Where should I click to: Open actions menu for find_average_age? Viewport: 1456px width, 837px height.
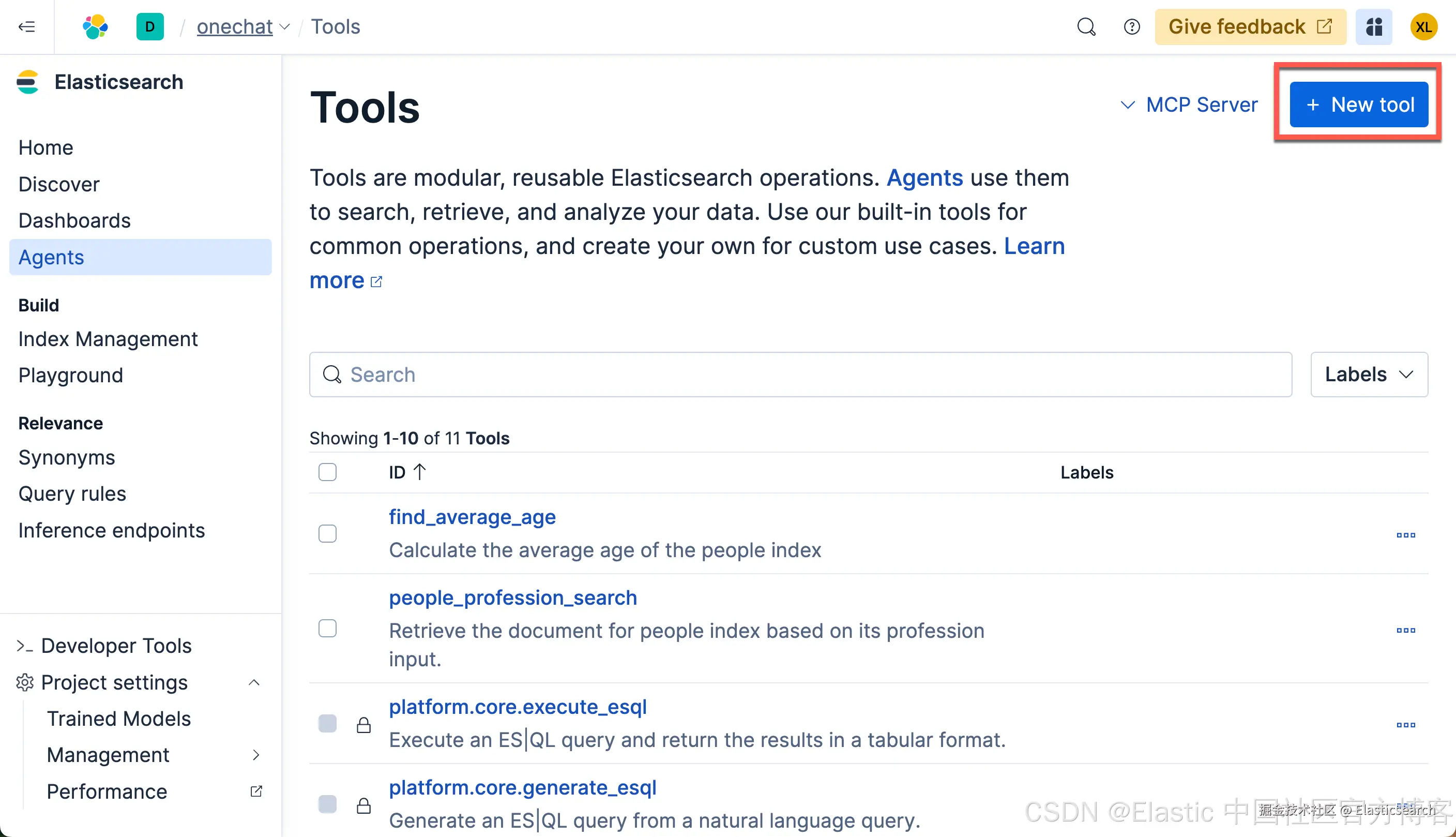[1405, 534]
